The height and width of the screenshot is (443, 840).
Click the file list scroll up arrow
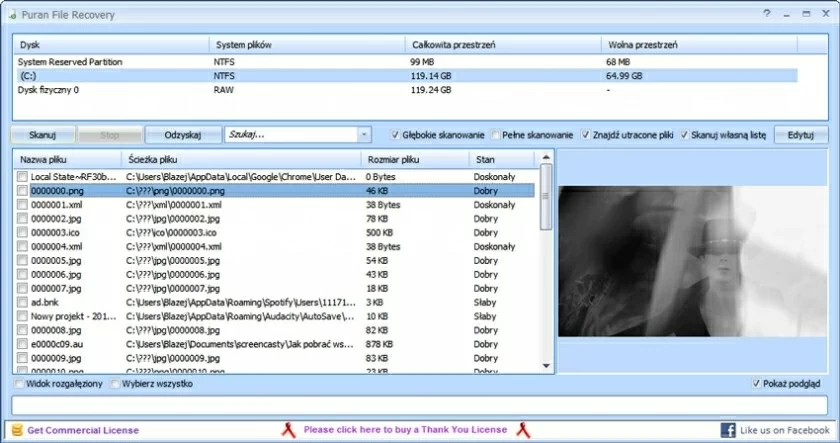point(546,157)
